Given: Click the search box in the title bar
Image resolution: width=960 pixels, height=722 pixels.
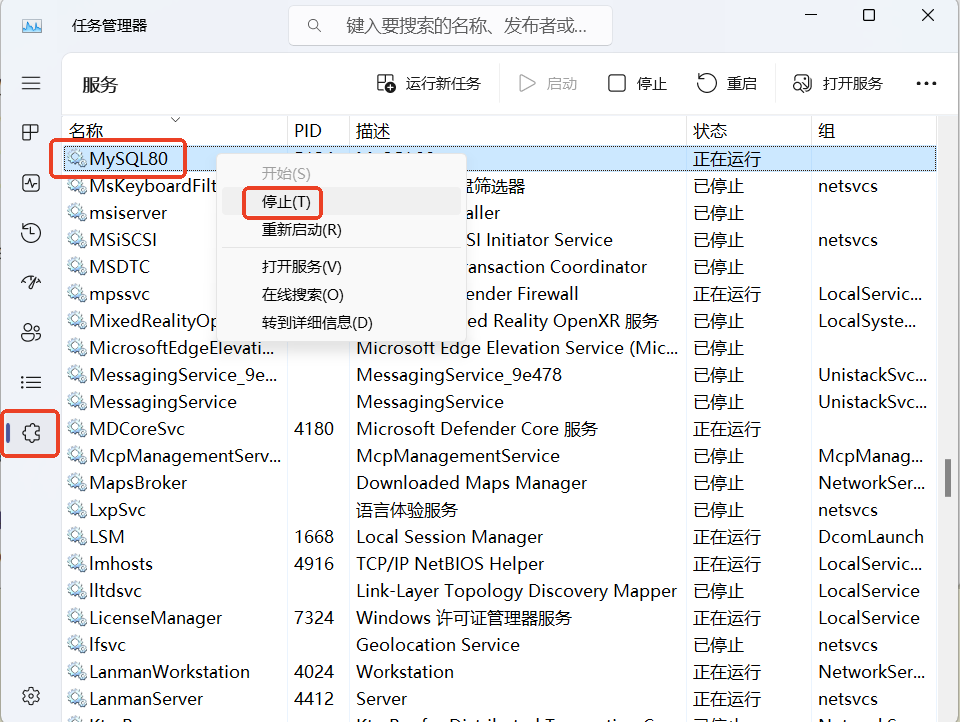Looking at the screenshot, I should coord(450,26).
